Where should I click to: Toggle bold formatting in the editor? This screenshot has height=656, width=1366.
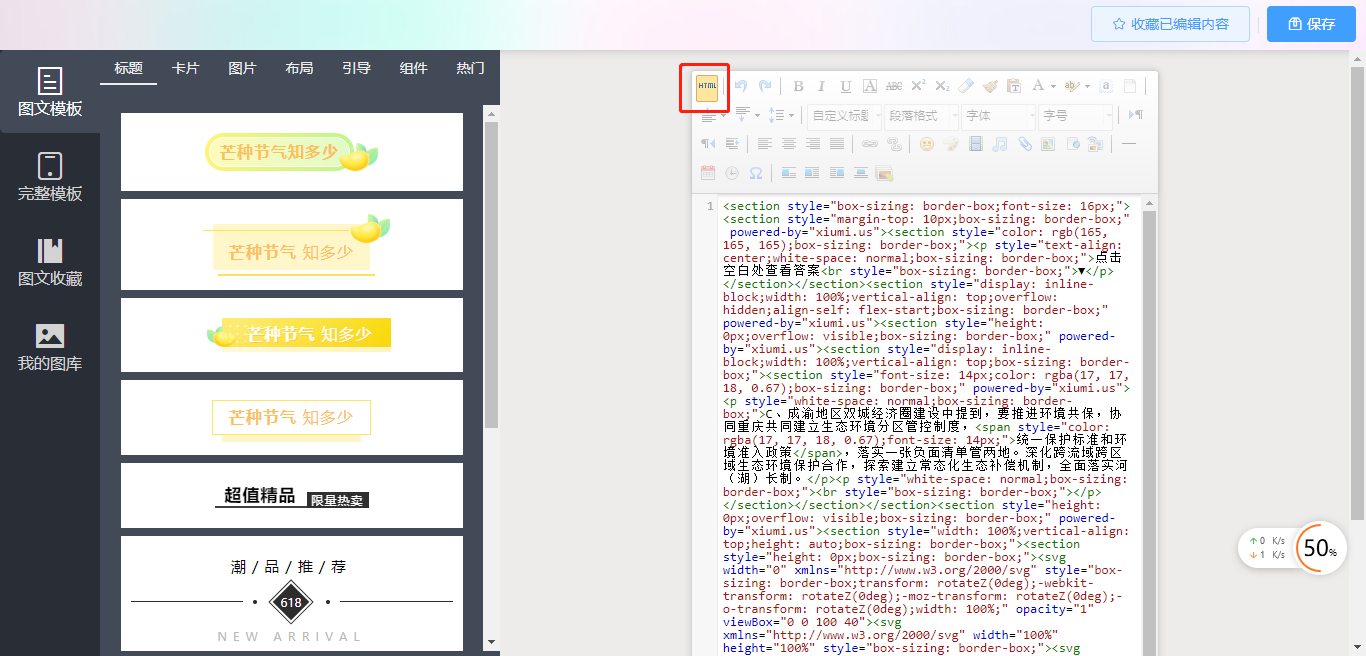[798, 87]
